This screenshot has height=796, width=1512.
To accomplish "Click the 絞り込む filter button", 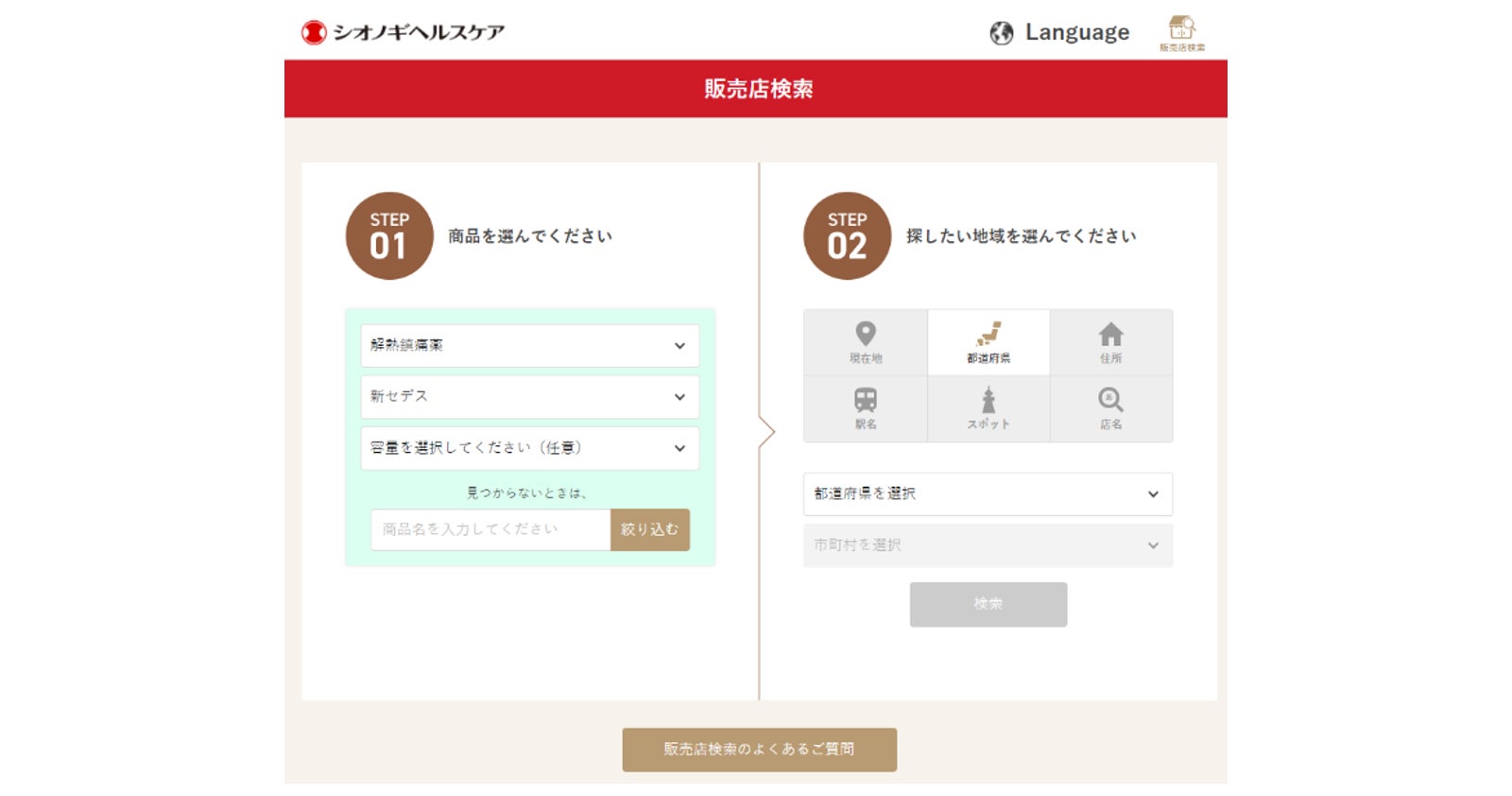I will 650,529.
